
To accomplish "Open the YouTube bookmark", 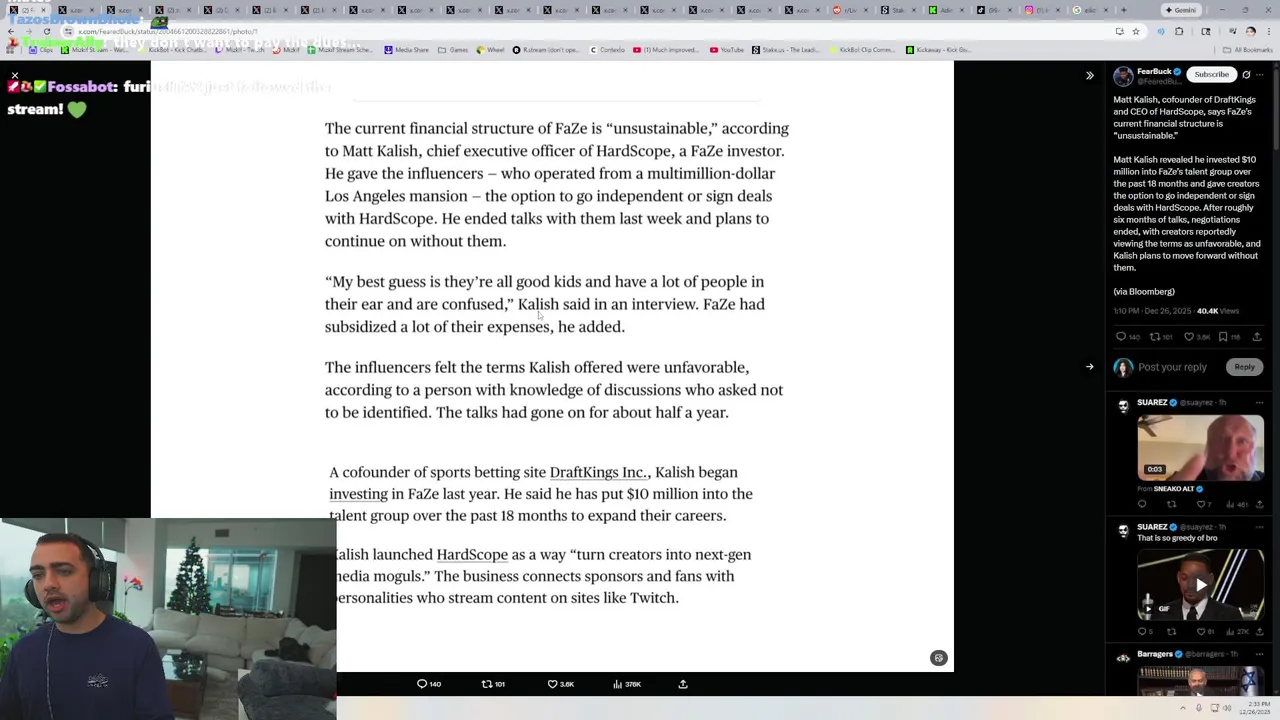I will click(x=726, y=49).
